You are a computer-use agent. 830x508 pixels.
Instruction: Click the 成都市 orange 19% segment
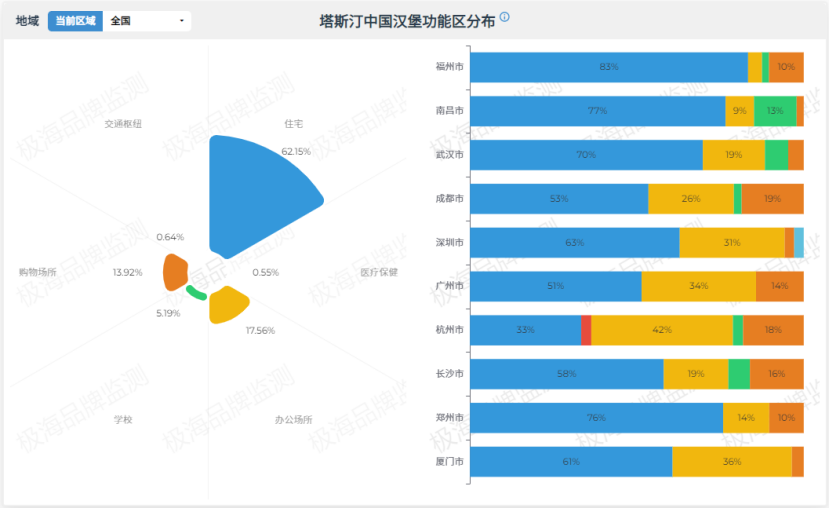pyautogui.click(x=772, y=199)
